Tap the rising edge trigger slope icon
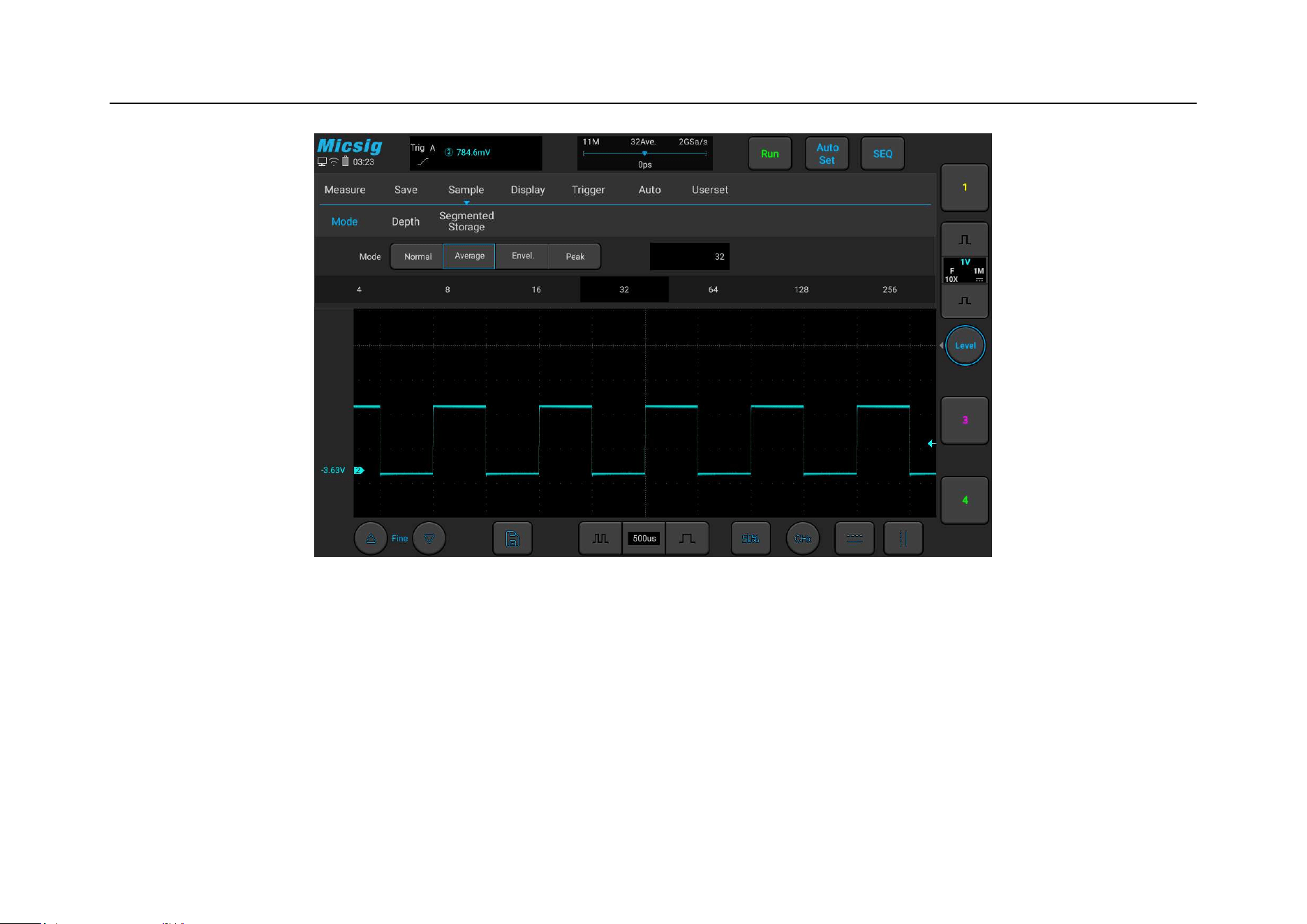Screen dimensions: 1307x924 [423, 162]
